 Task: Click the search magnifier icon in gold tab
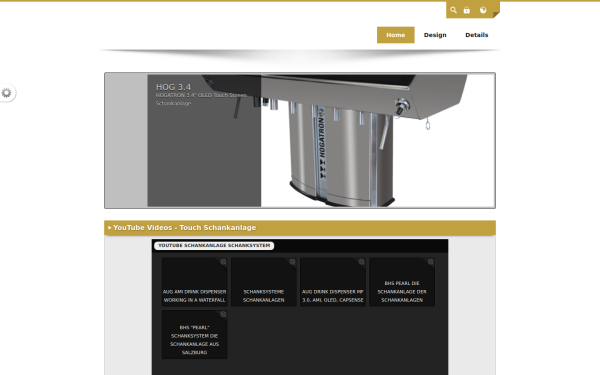coord(453,10)
